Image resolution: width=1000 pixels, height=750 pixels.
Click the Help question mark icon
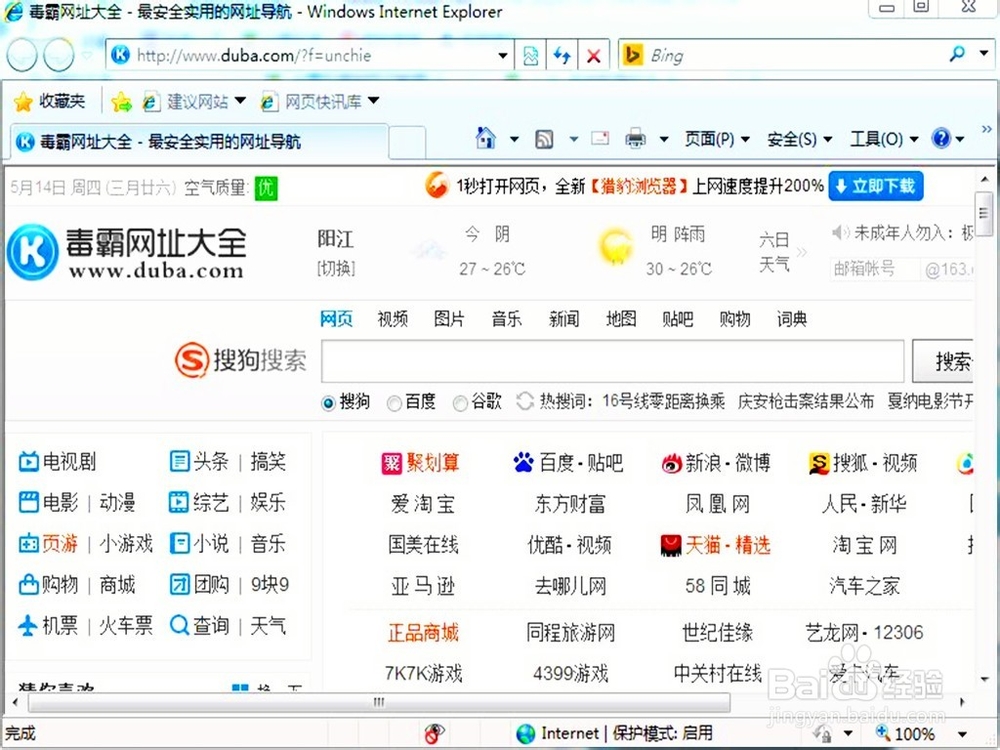941,138
